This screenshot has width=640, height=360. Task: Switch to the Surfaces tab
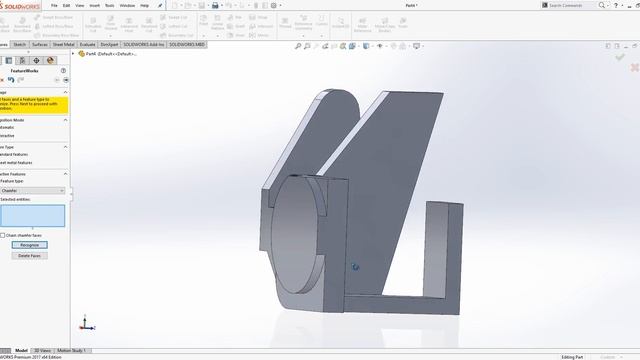click(x=40, y=44)
